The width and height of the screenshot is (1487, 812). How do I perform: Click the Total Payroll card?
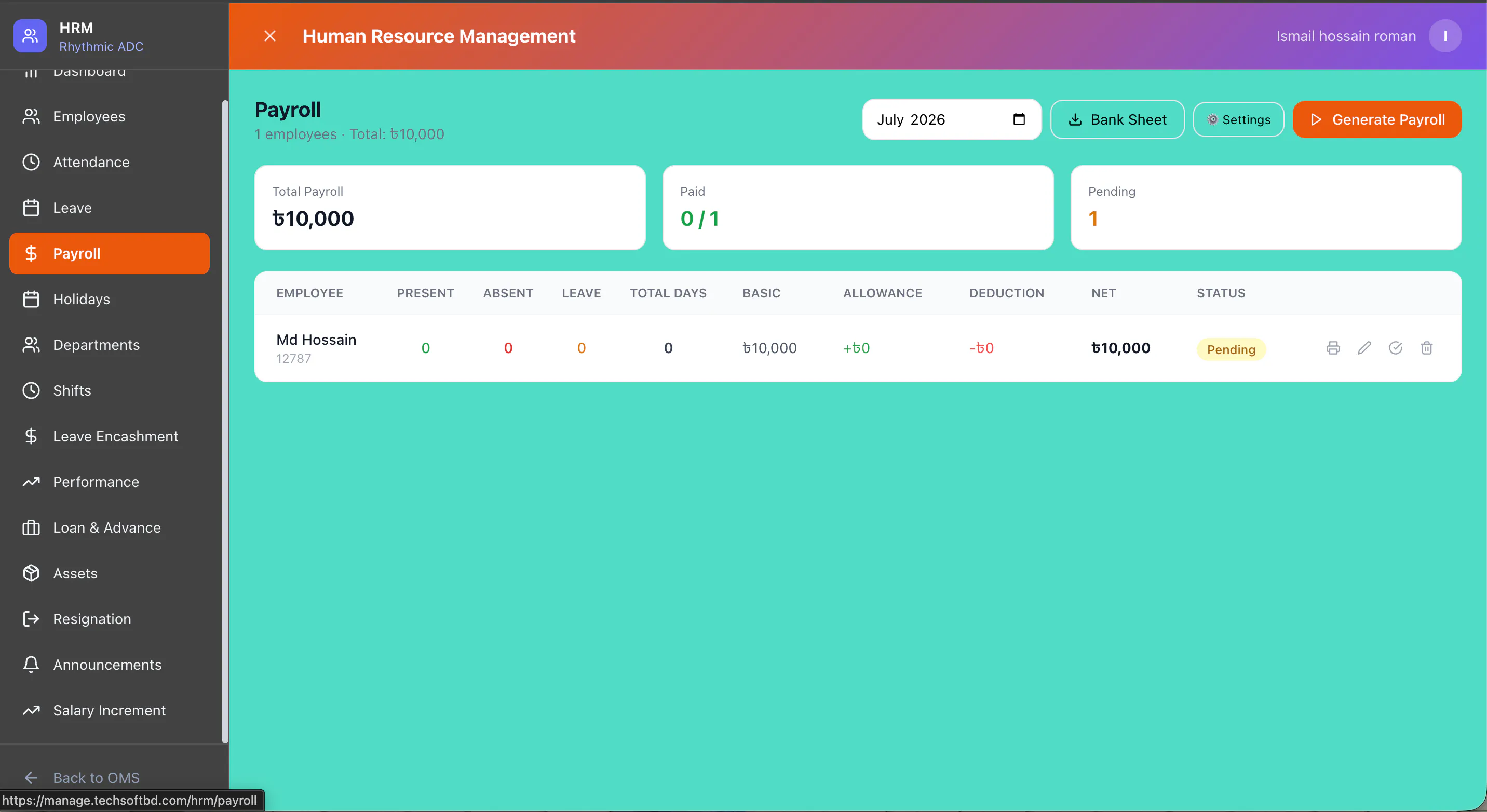450,207
